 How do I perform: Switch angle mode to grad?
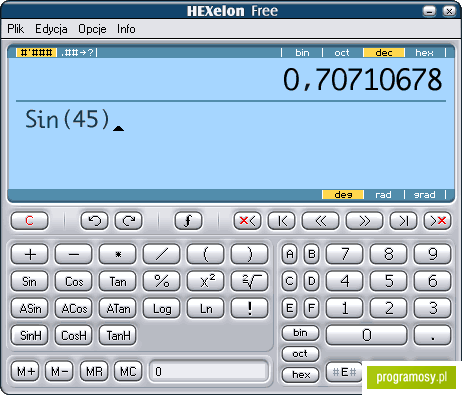pos(424,195)
